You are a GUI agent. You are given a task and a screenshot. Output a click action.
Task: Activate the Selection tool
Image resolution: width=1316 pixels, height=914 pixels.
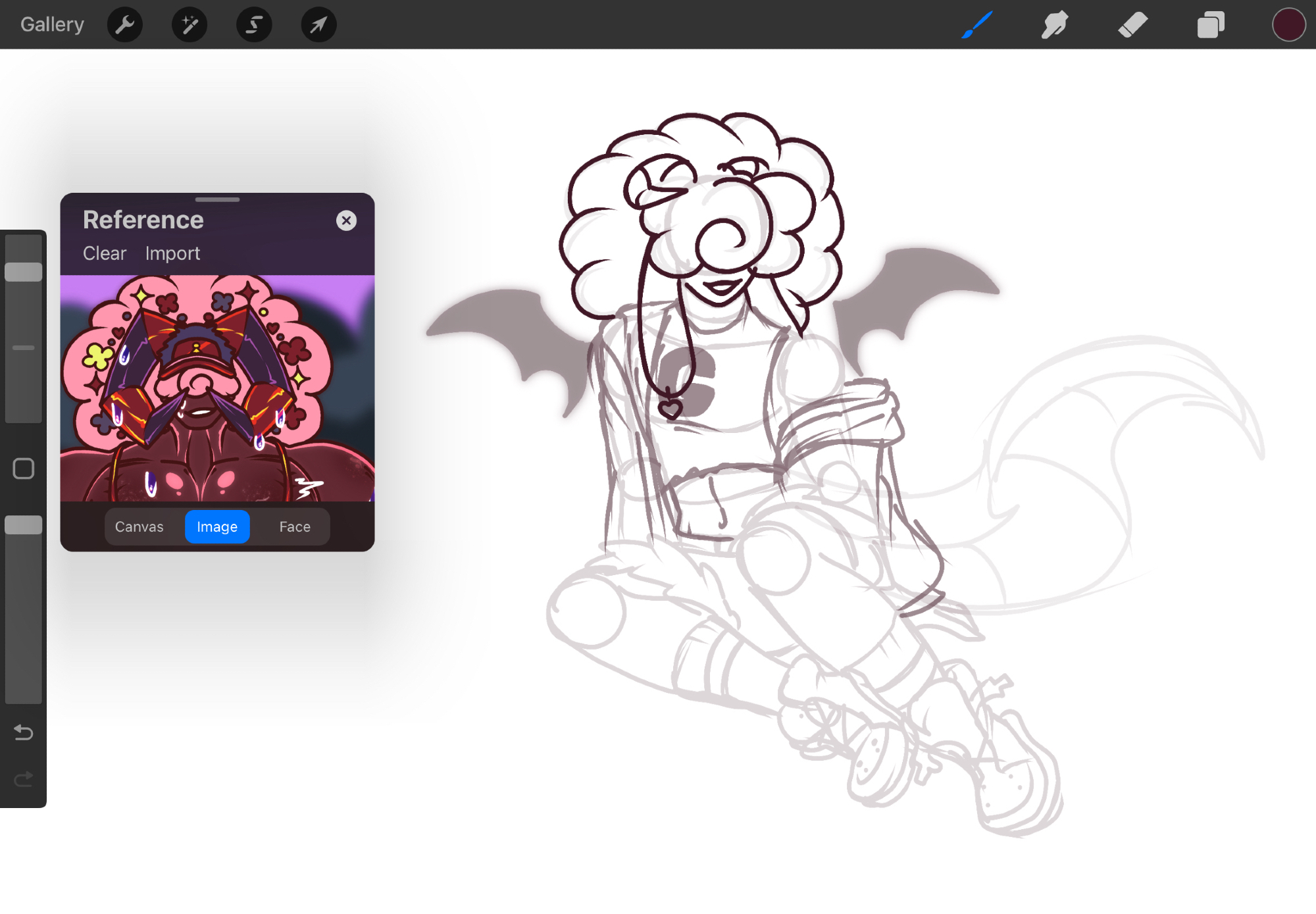click(x=254, y=25)
